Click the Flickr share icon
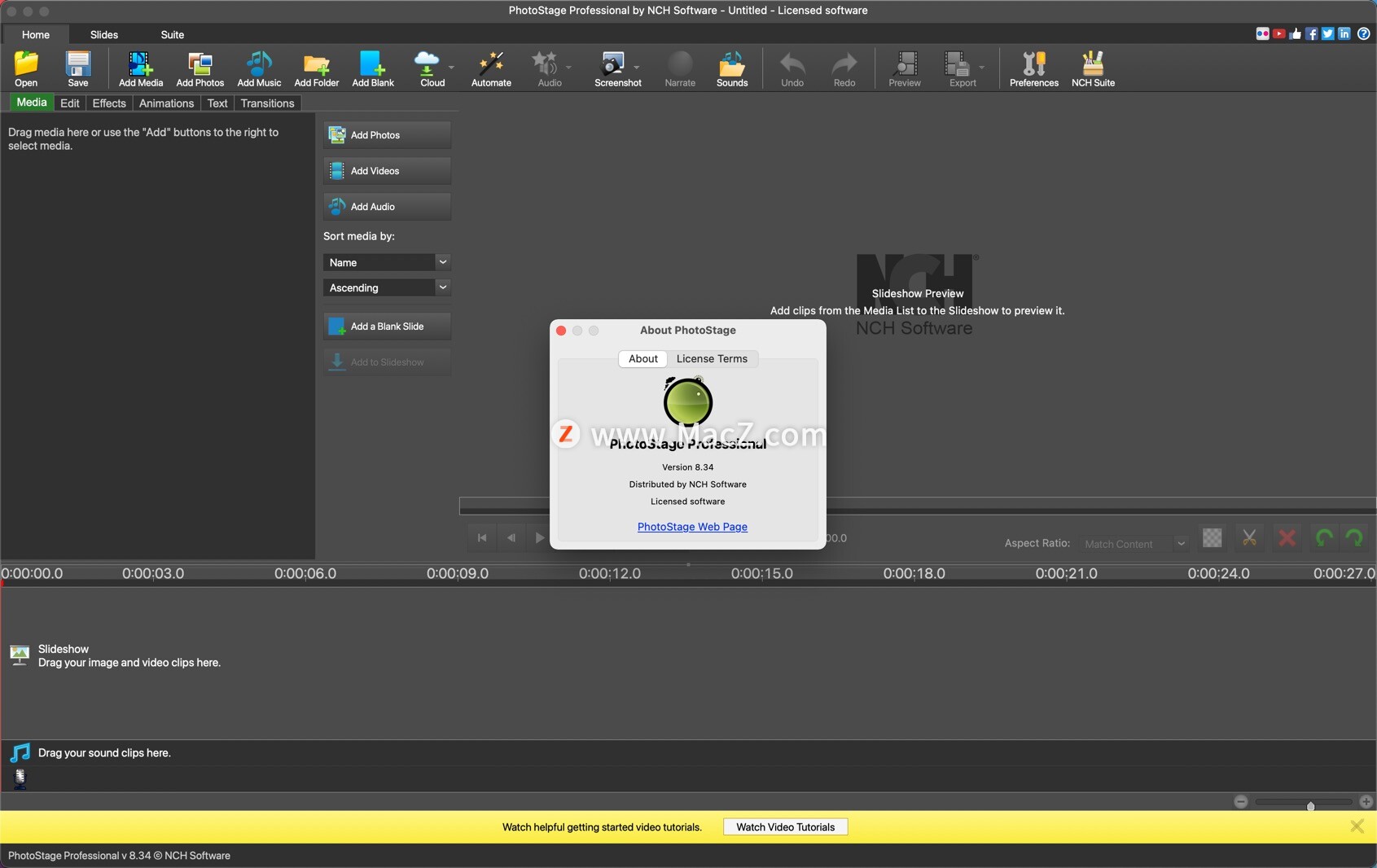 1262,33
